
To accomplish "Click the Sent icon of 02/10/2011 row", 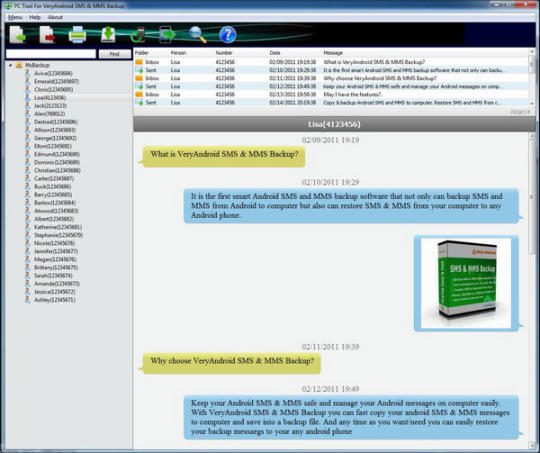I will [x=139, y=70].
